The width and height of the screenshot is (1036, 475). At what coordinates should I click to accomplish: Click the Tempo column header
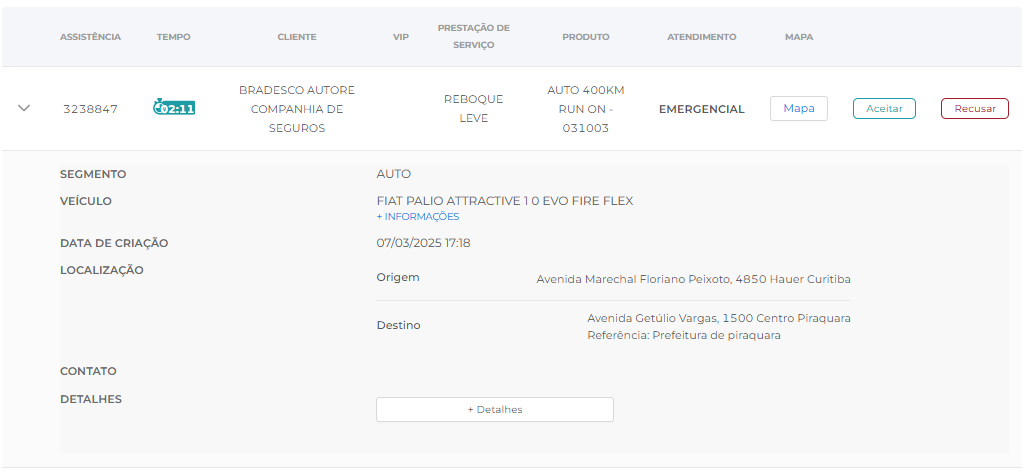point(173,37)
